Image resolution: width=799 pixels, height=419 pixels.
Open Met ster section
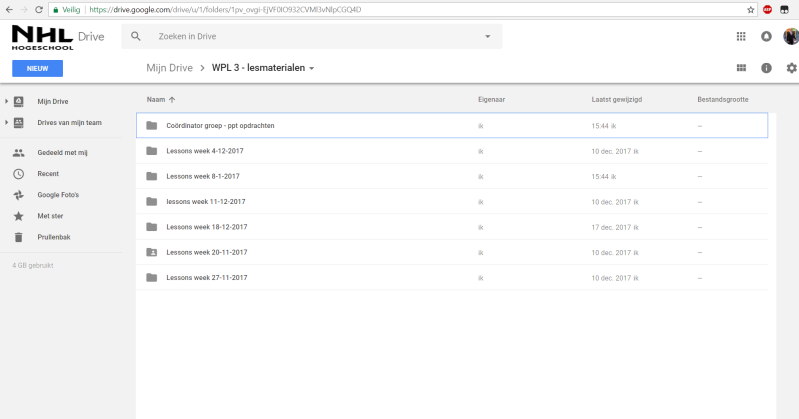pos(50,216)
